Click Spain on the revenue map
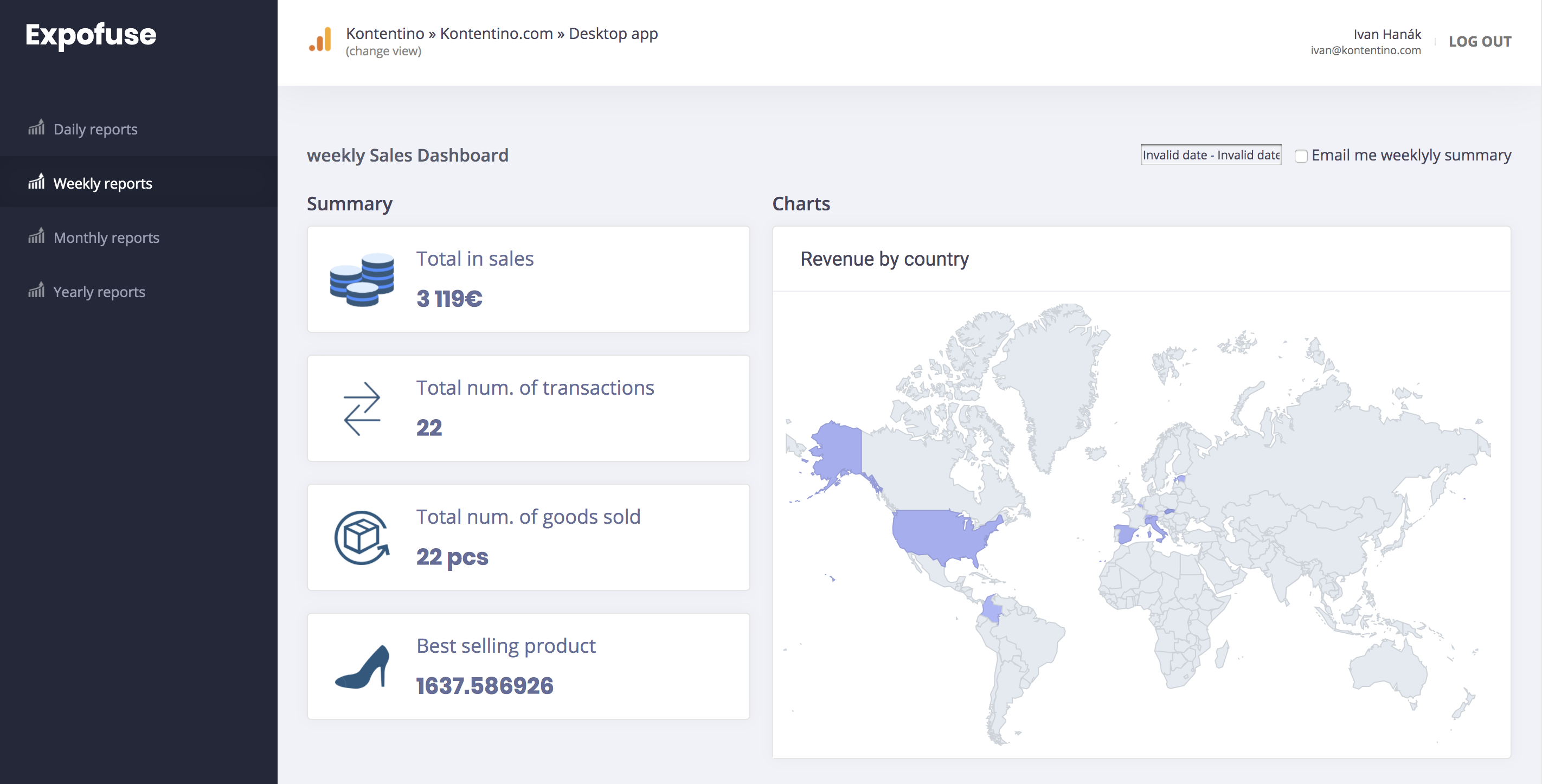Viewport: 1542px width, 784px height. tap(1126, 534)
